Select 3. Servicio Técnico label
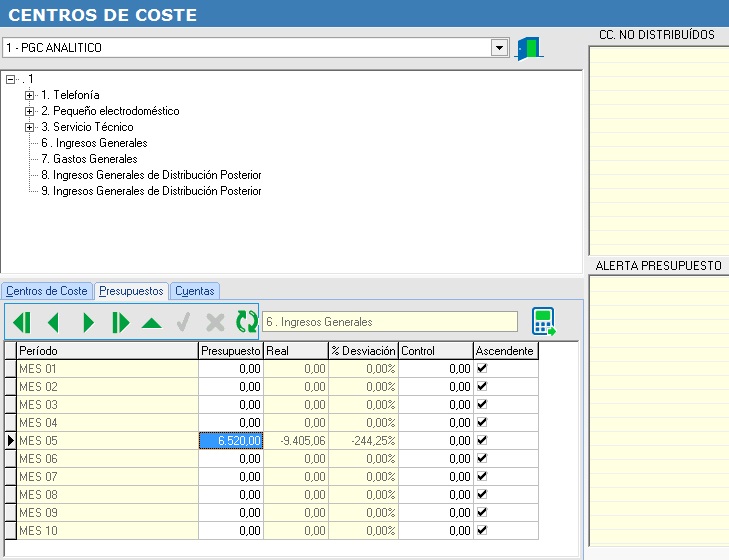729x560 pixels. 87,127
